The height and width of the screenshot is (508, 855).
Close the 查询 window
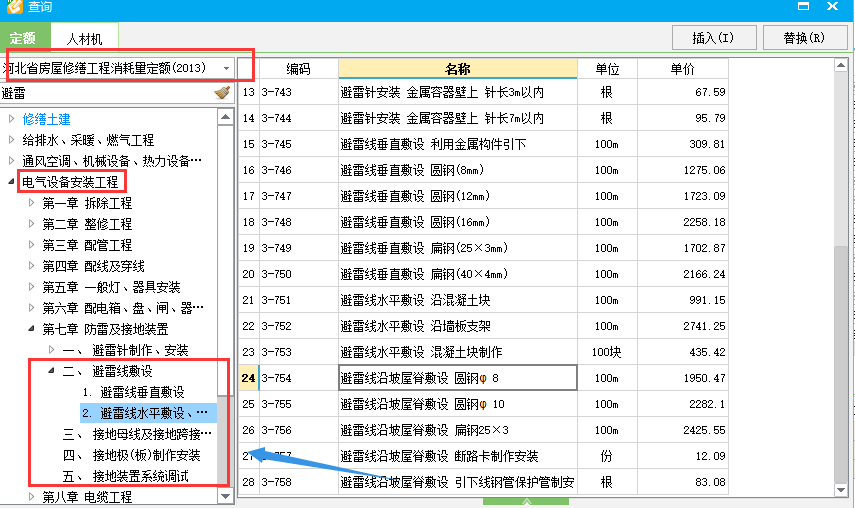[832, 7]
